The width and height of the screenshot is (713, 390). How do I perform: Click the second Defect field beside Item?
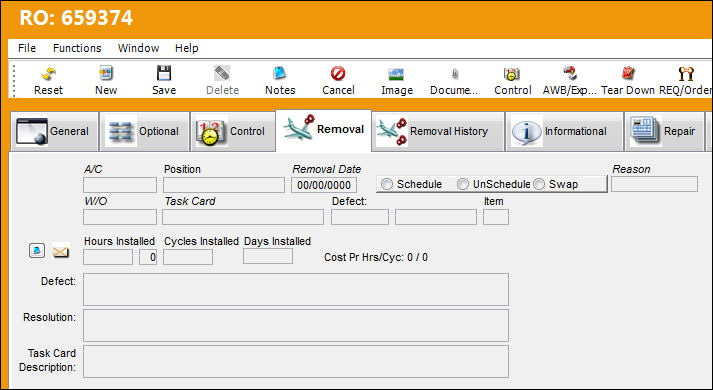(x=436, y=217)
